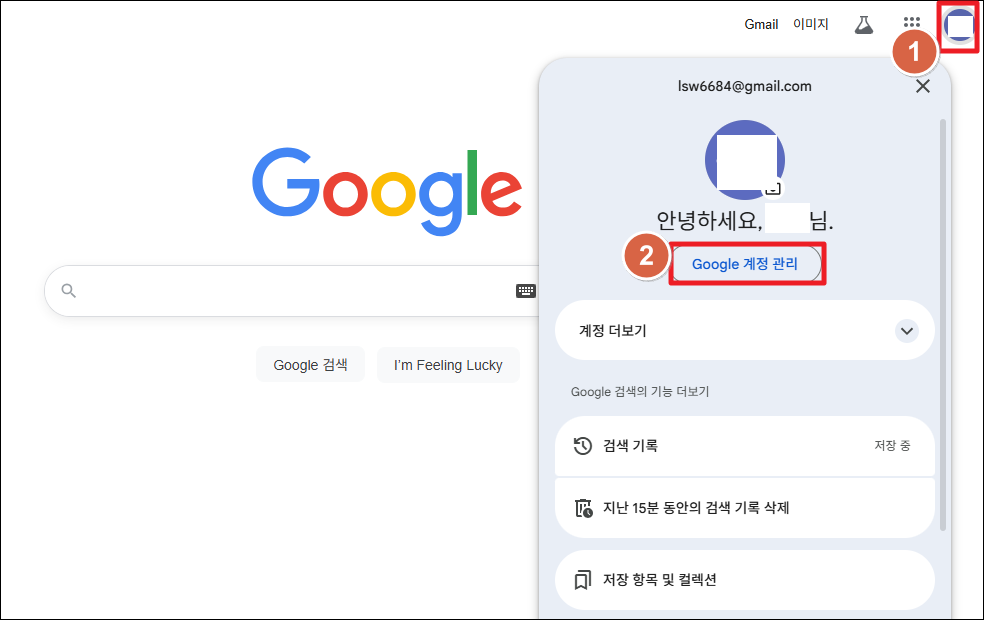The height and width of the screenshot is (620, 984).
Task: Click the large profile picture in panel
Action: [744, 160]
